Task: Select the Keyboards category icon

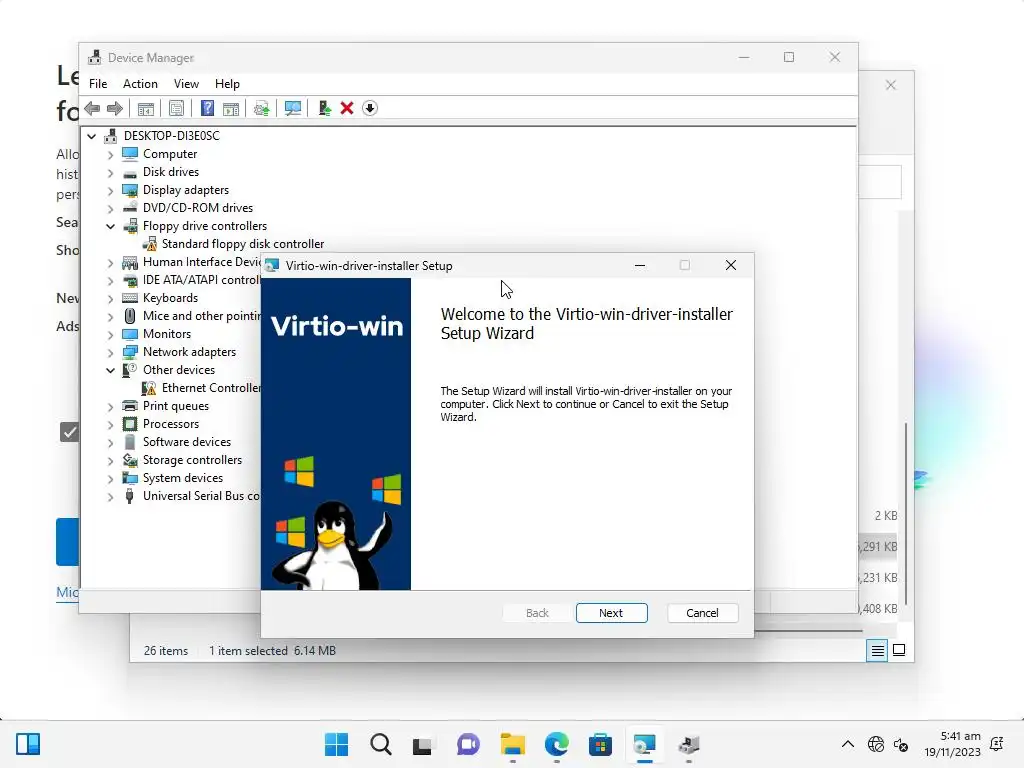Action: click(130, 298)
